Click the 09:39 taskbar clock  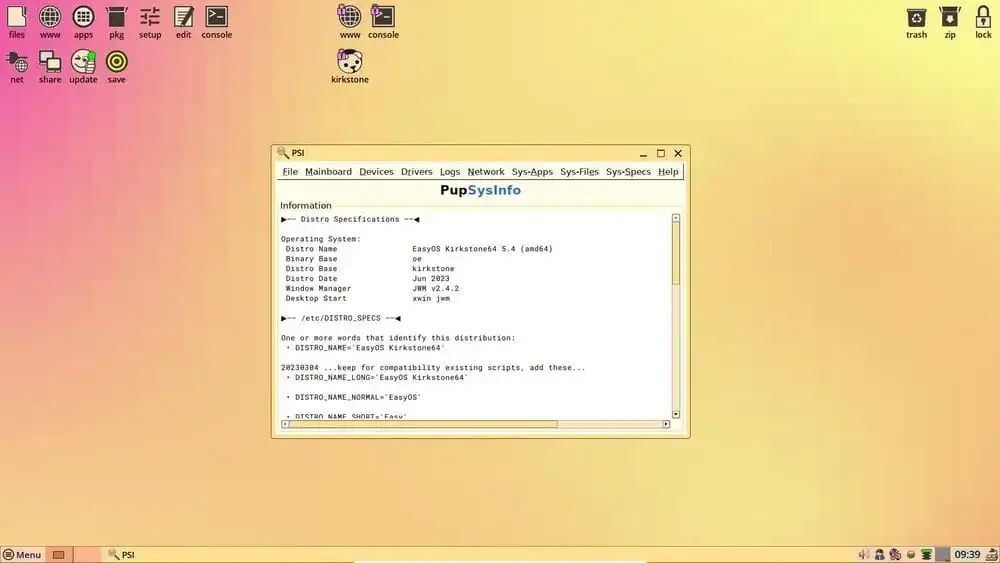click(967, 555)
